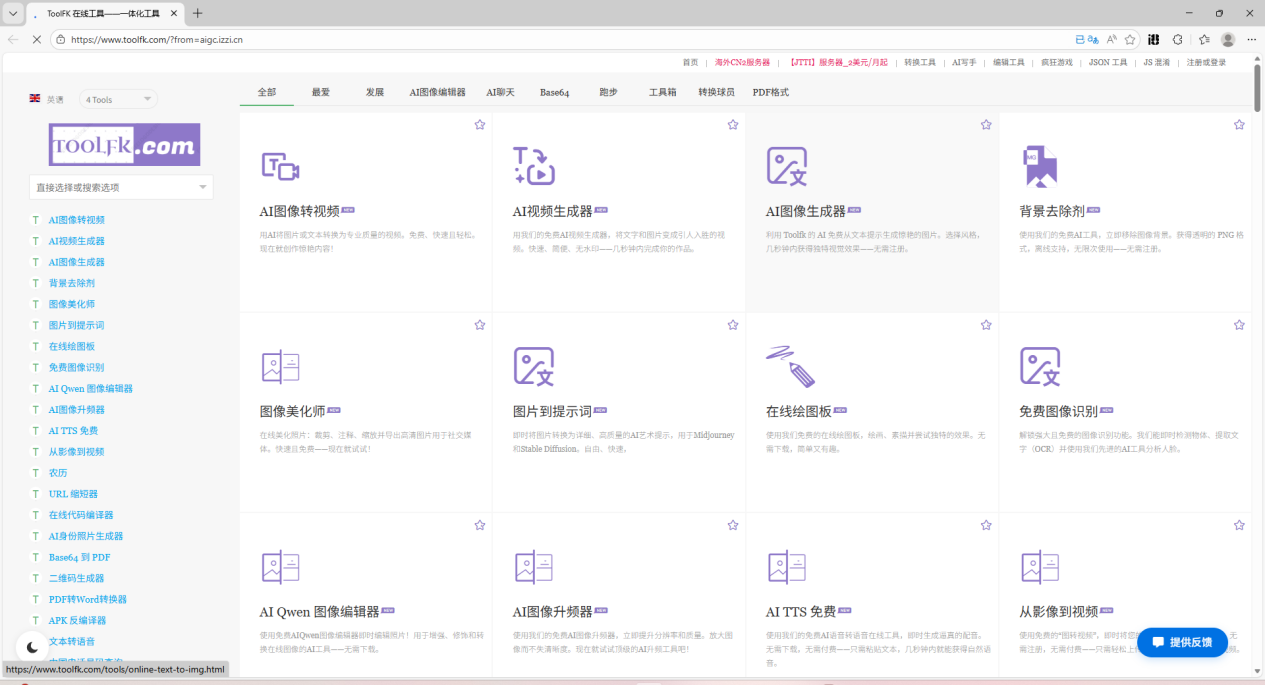Open sidebar link 二维码生成器
This screenshot has height=685, width=1265.
tap(76, 578)
